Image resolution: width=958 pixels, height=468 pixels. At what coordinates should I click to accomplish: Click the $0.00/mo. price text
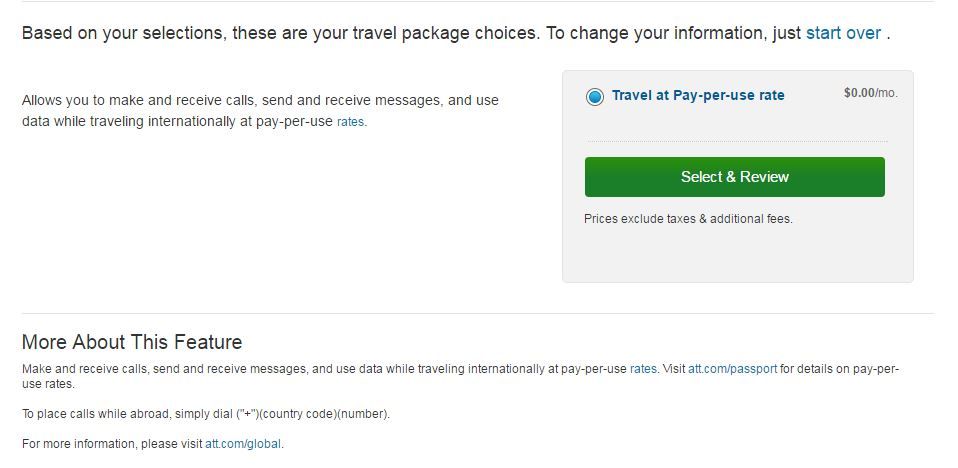tap(870, 93)
